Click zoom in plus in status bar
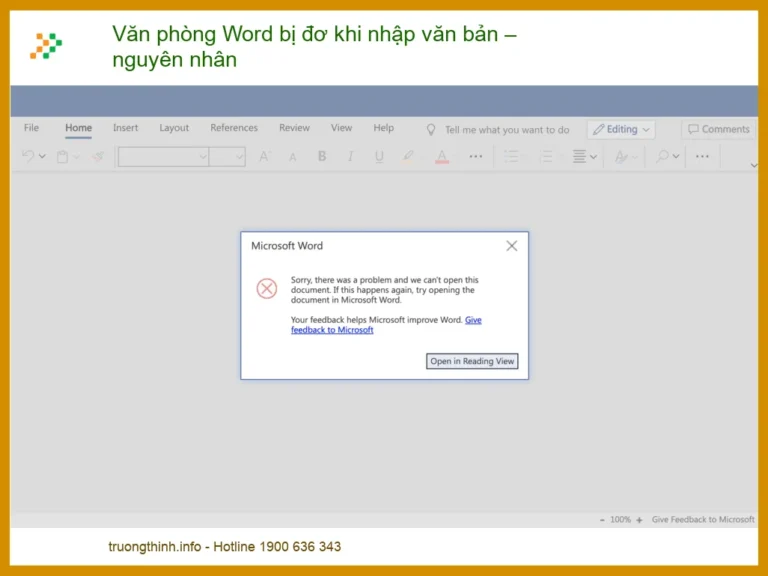Screen dimensions: 768x576 click(639, 520)
